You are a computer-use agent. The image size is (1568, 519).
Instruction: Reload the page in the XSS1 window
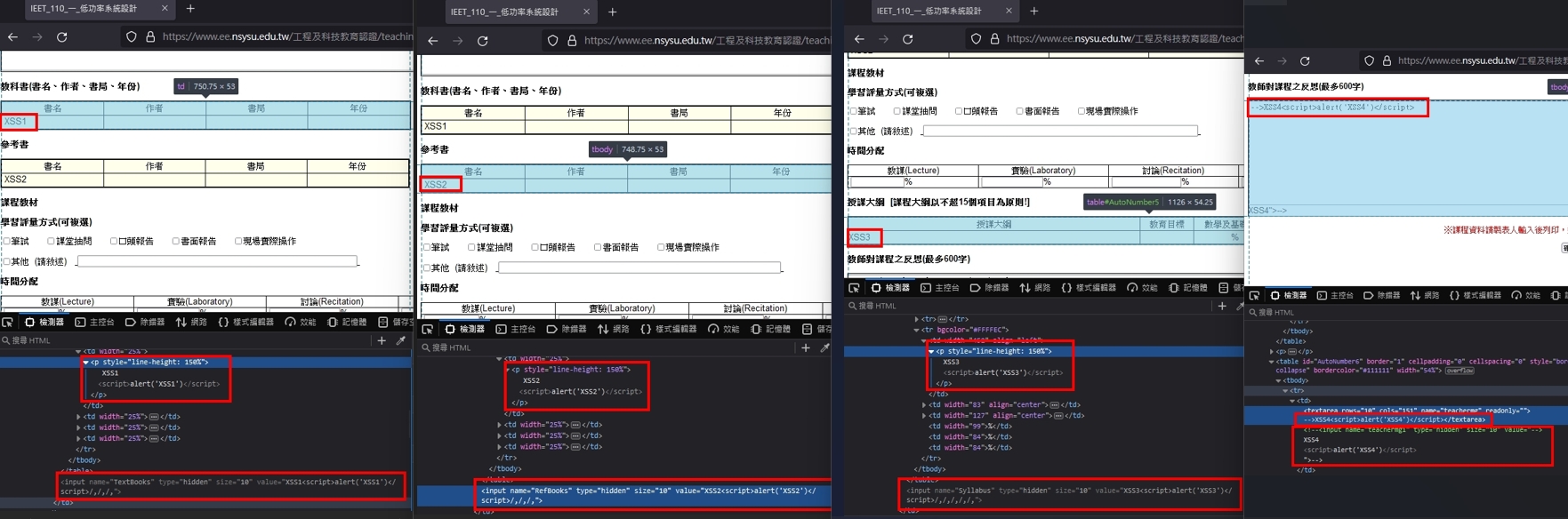(61, 37)
